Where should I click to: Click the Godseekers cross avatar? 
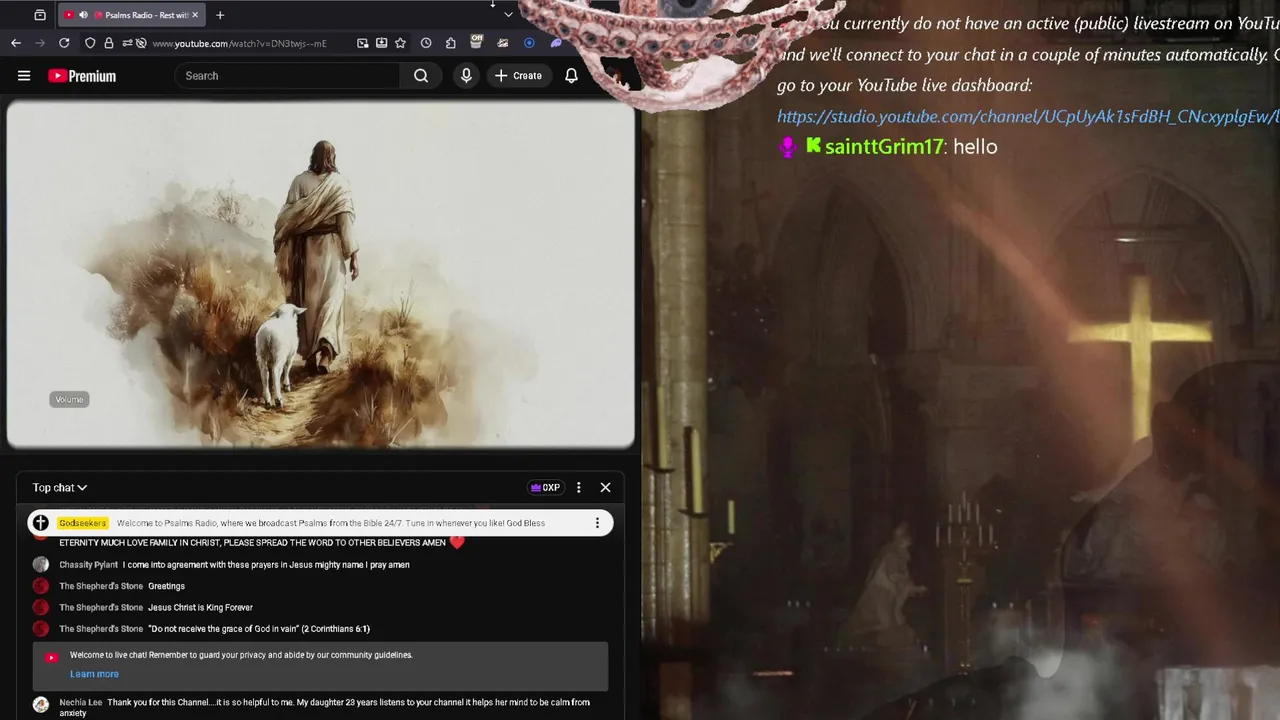[x=41, y=523]
